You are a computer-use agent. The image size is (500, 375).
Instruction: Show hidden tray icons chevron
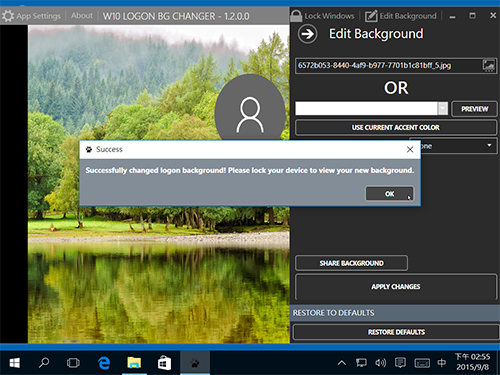[x=342, y=363]
